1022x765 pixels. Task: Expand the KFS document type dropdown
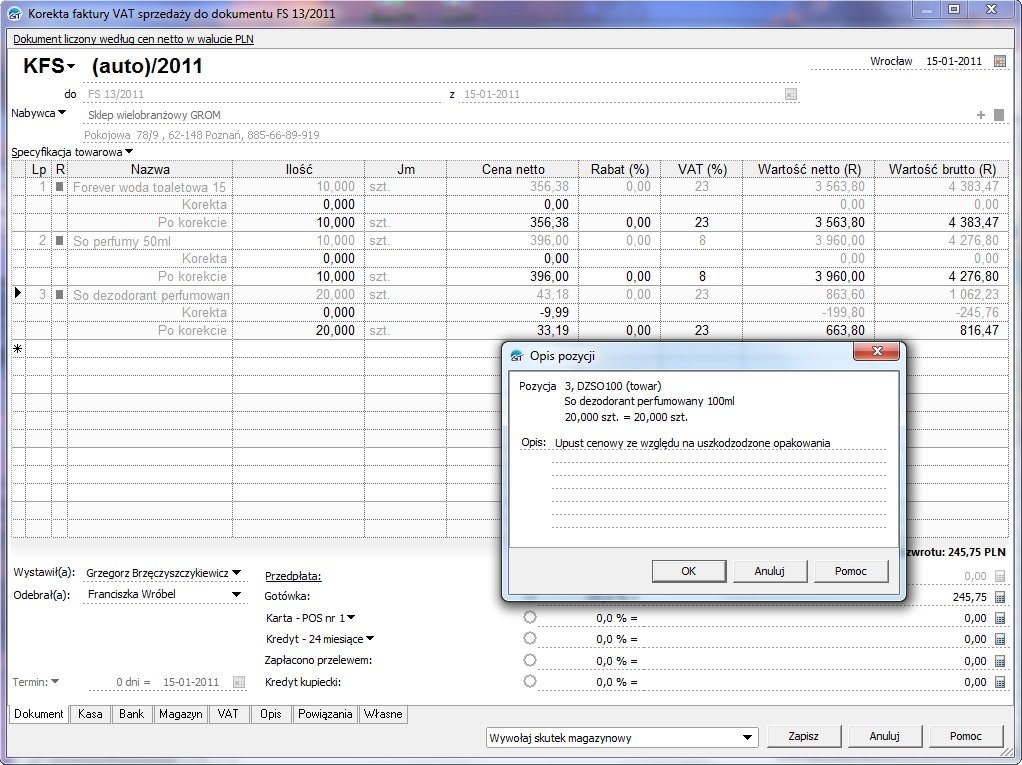tap(71, 67)
